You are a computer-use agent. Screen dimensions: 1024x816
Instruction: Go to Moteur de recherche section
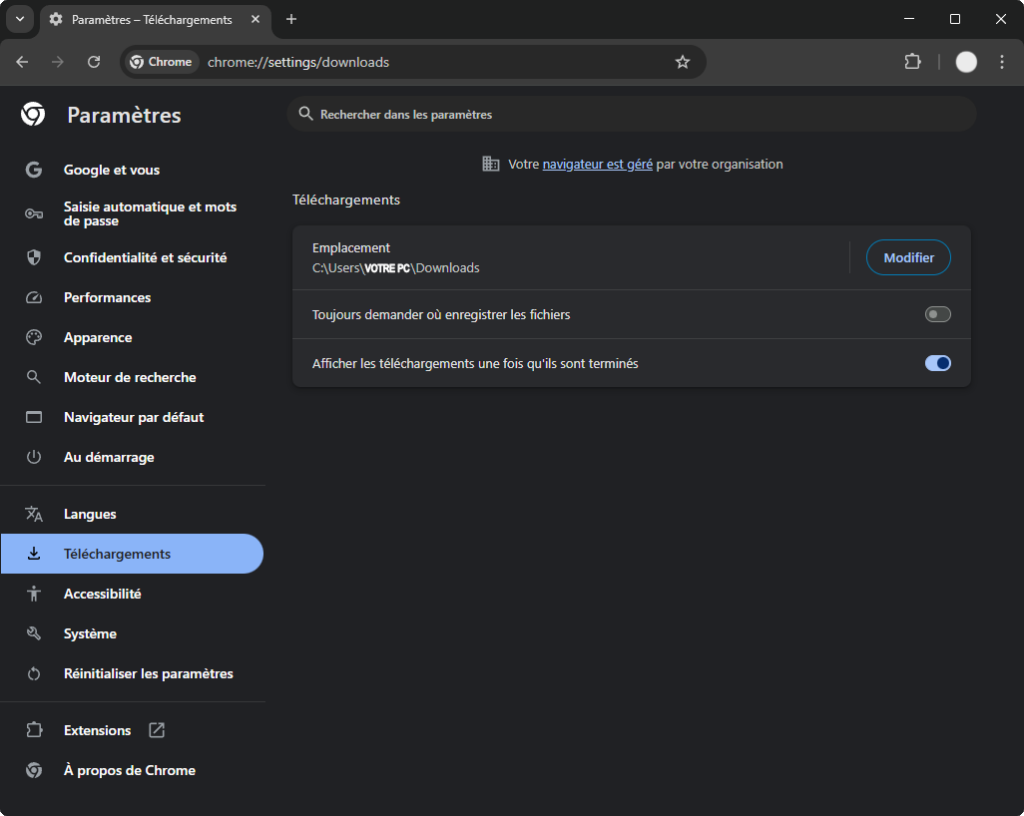(x=130, y=378)
